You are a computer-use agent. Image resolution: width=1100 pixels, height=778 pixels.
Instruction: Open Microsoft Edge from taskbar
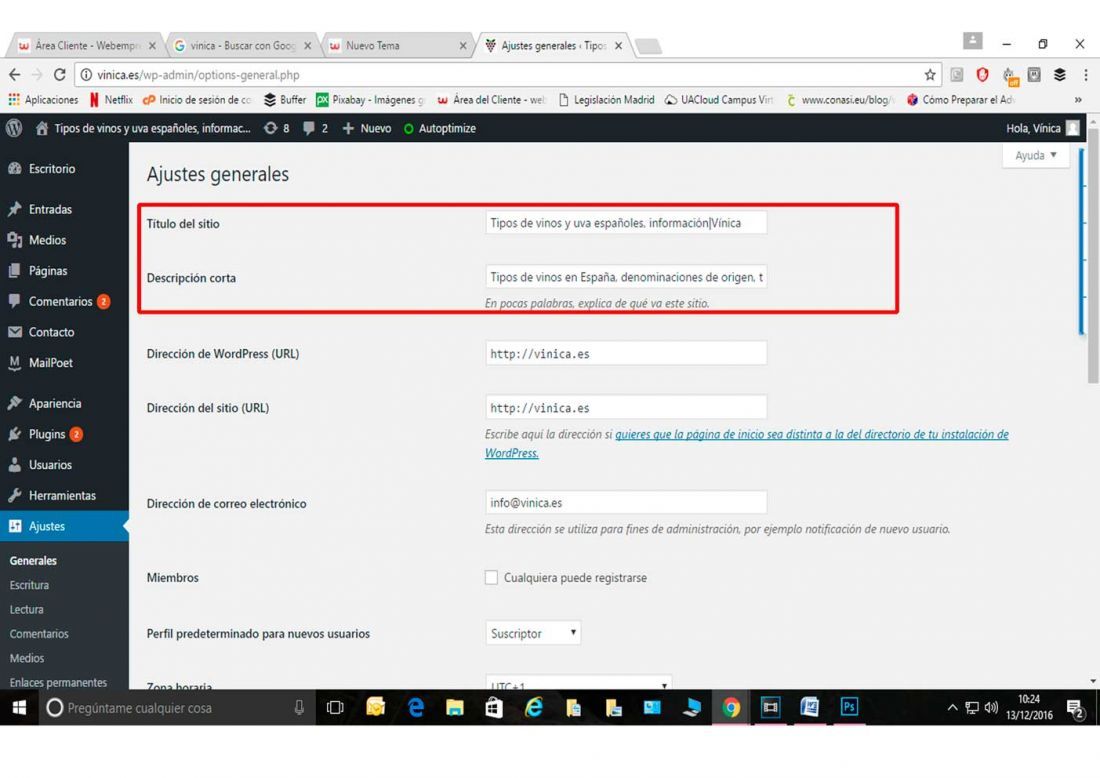(415, 708)
